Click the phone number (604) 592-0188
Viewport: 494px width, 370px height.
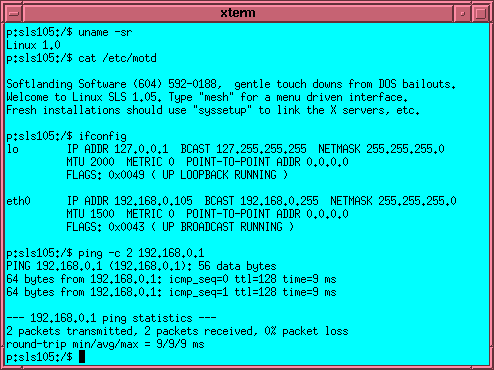[174, 84]
